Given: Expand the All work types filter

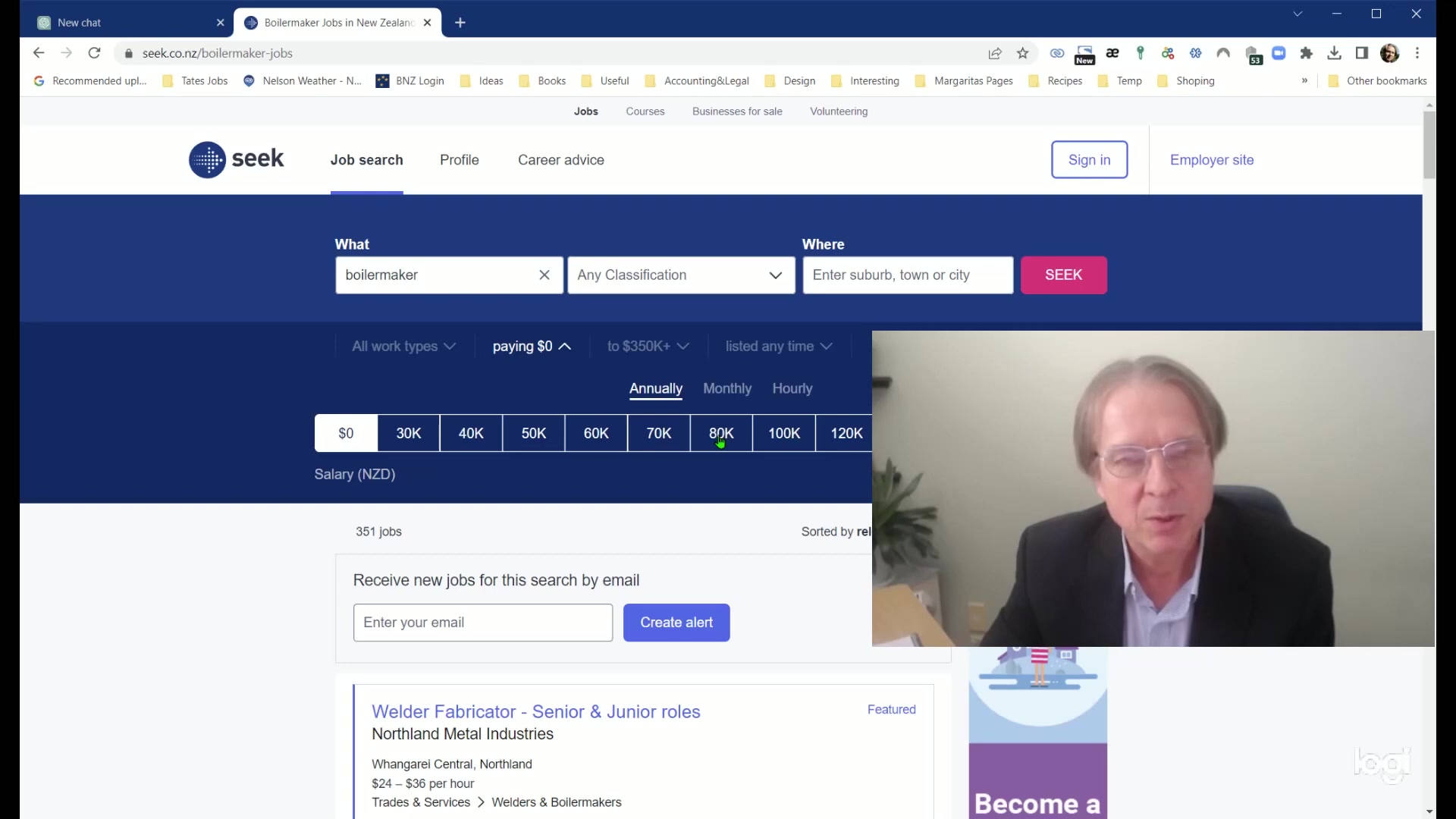Looking at the screenshot, I should click(x=403, y=347).
